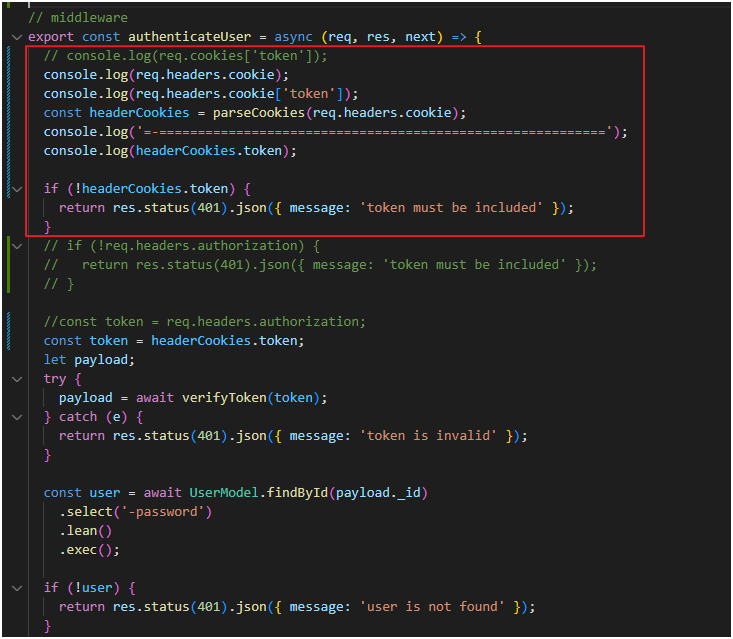Click the 'token is invalid' string

[x=428, y=436]
